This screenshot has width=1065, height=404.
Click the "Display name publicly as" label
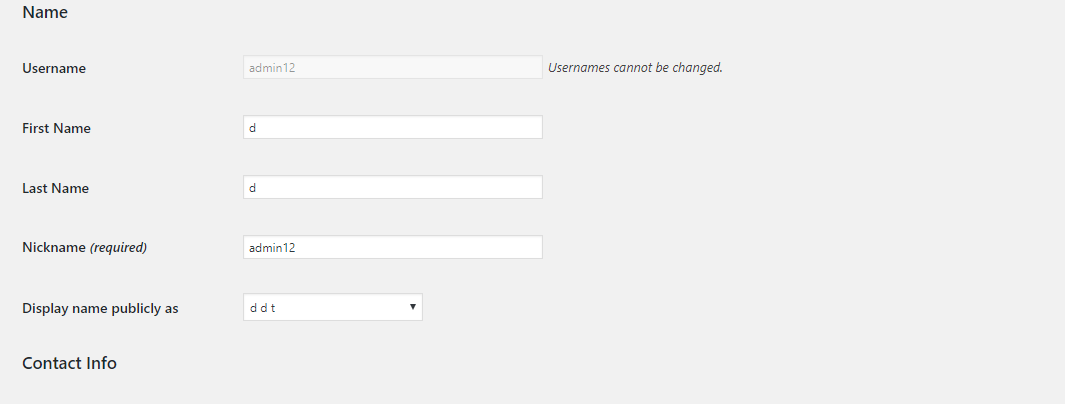coord(100,308)
